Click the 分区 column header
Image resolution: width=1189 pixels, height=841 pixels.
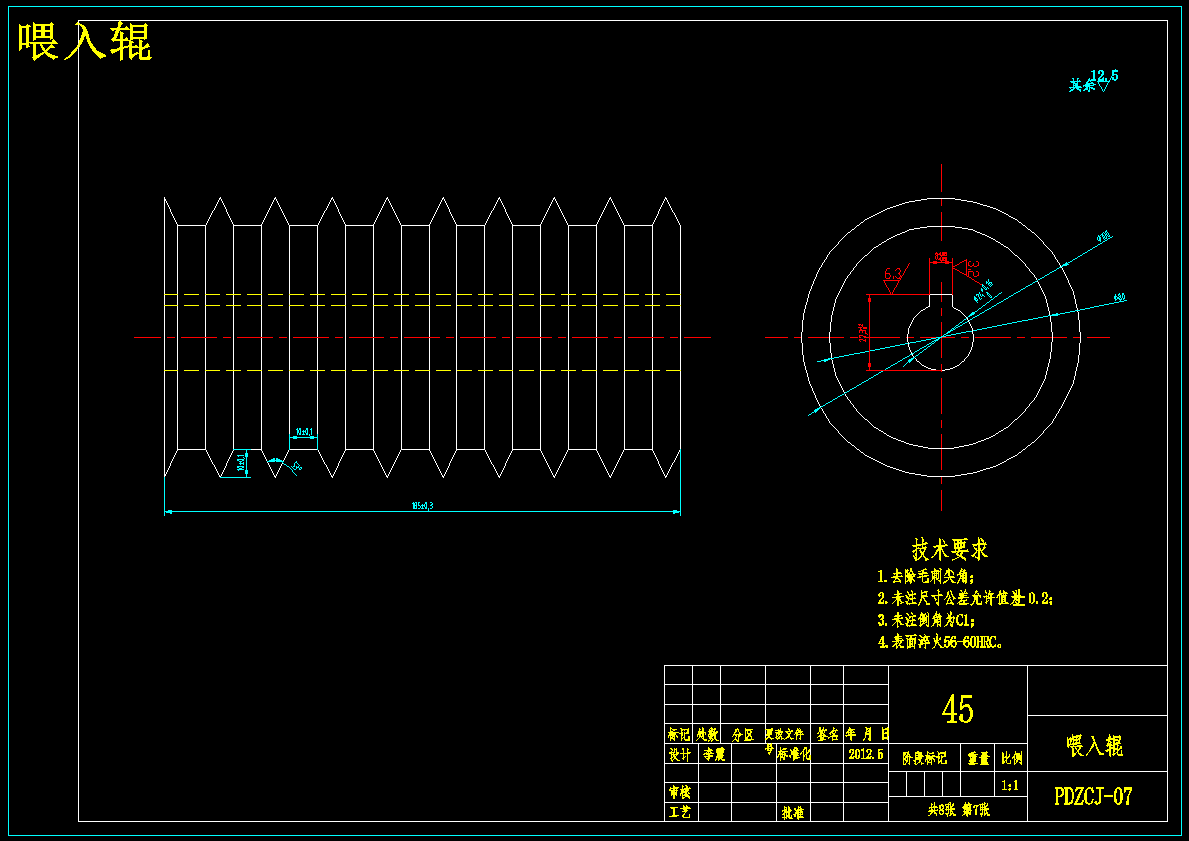pos(743,734)
